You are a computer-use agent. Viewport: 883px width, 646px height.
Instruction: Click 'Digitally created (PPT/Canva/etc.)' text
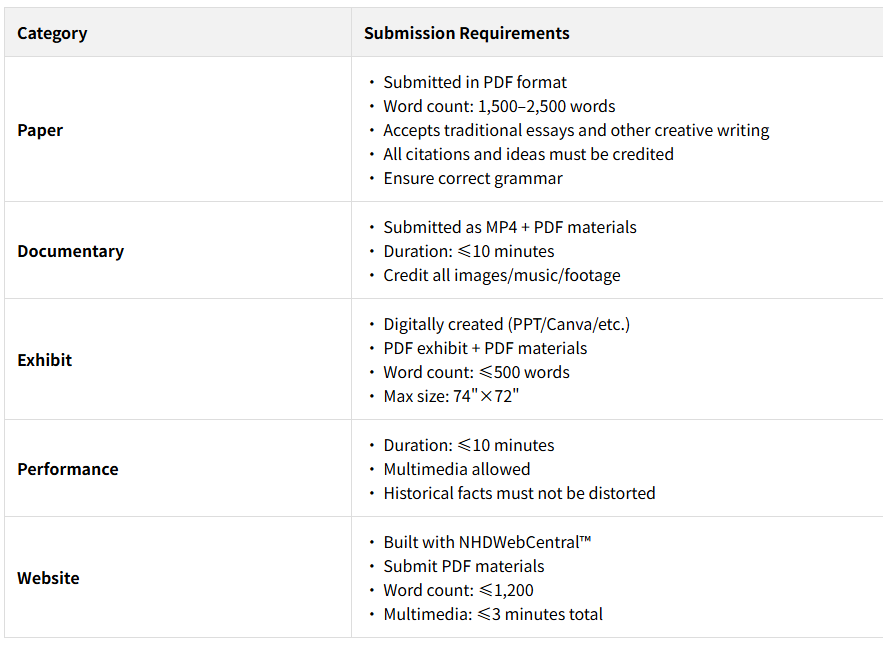click(x=506, y=324)
